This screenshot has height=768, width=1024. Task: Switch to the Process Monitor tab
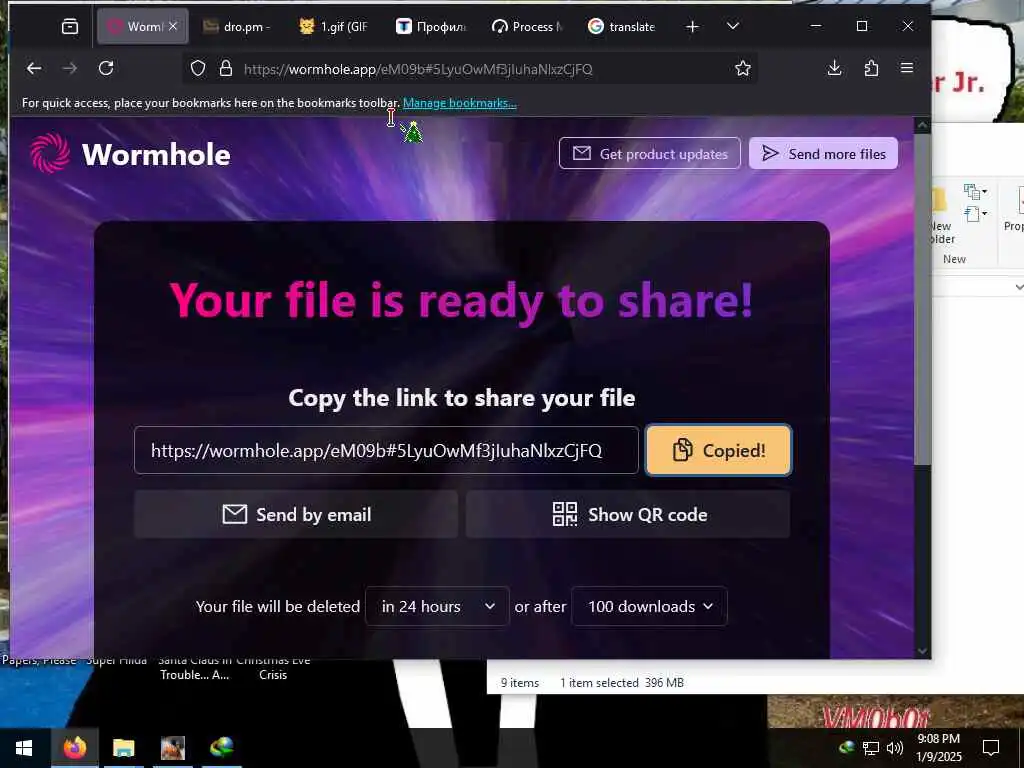pyautogui.click(x=527, y=27)
